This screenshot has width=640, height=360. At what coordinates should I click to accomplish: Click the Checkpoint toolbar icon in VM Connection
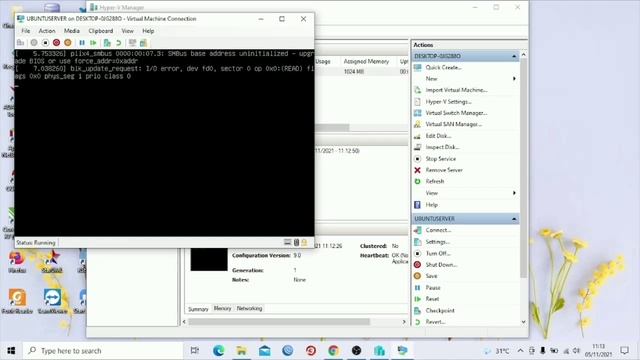point(107,43)
